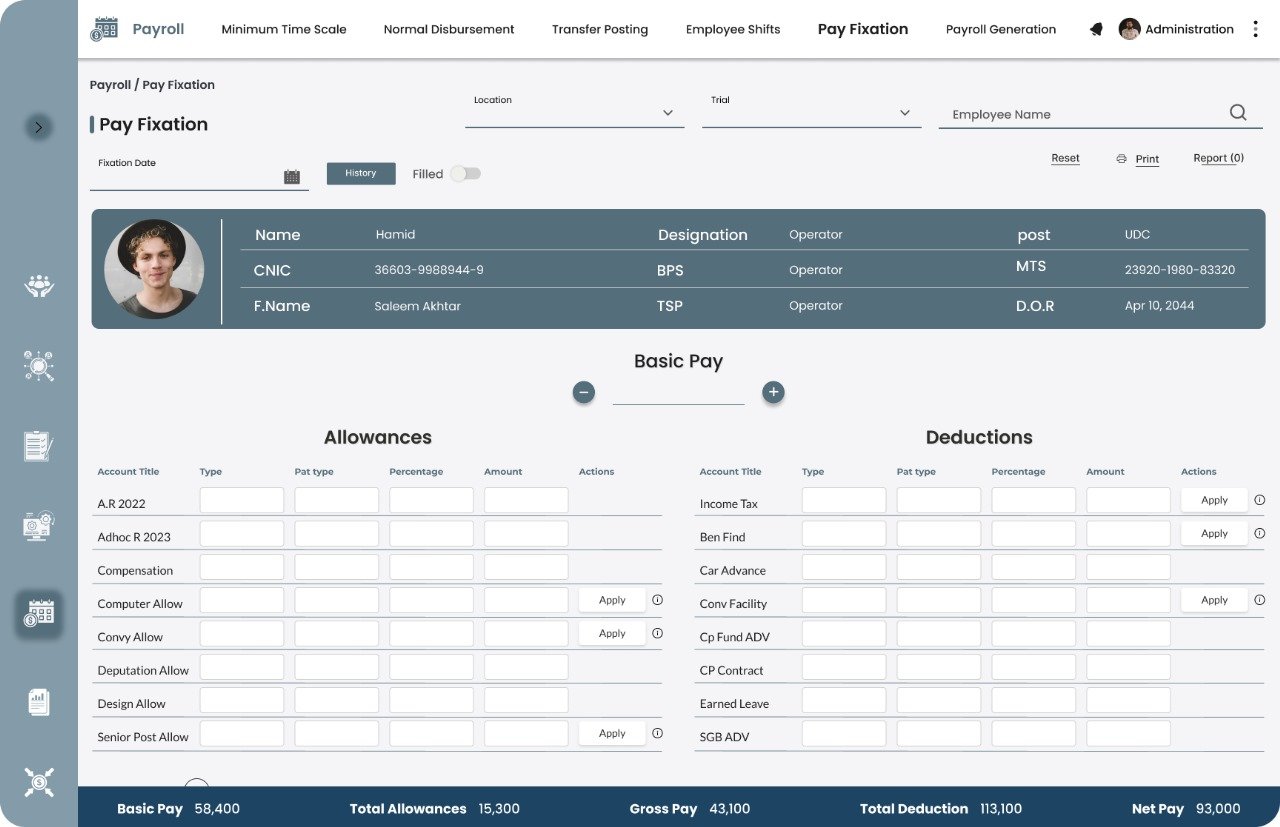The image size is (1280, 827).
Task: Open the Minimum Time Scale tab
Action: pyautogui.click(x=284, y=29)
